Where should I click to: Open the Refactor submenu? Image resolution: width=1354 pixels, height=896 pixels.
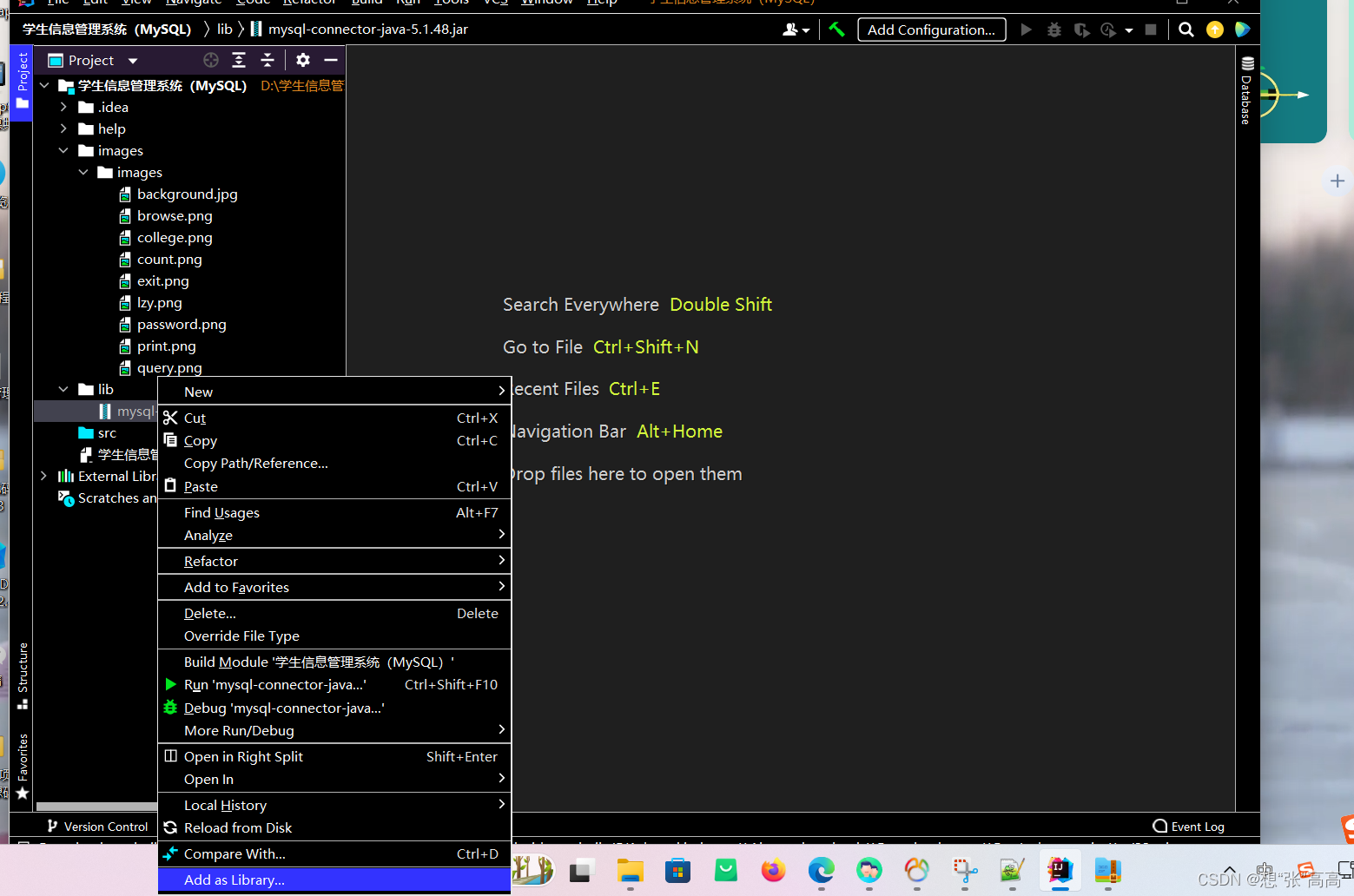tap(334, 561)
